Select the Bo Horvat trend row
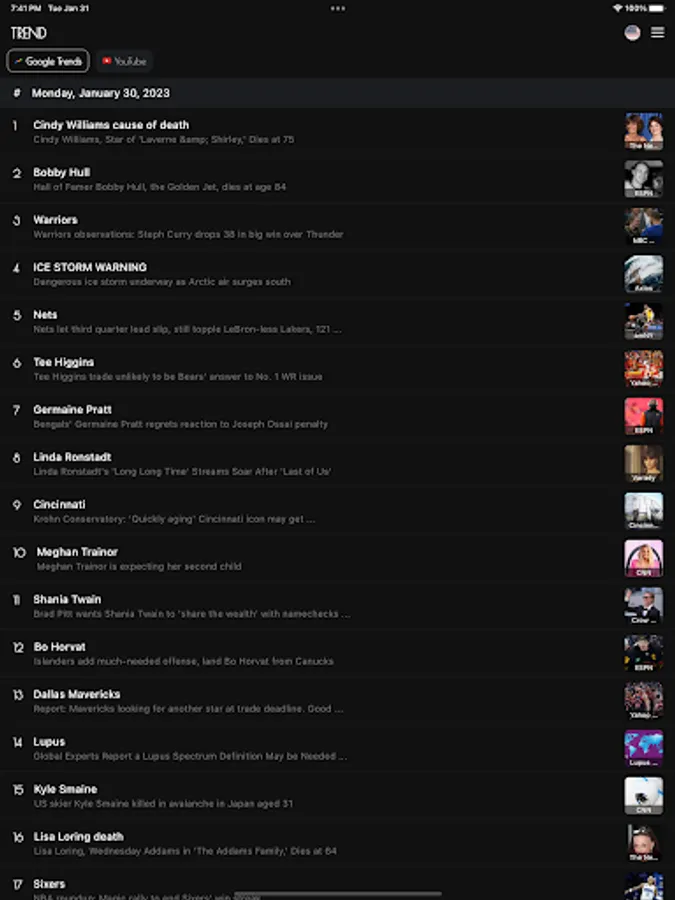This screenshot has width=675, height=900. tap(338, 653)
